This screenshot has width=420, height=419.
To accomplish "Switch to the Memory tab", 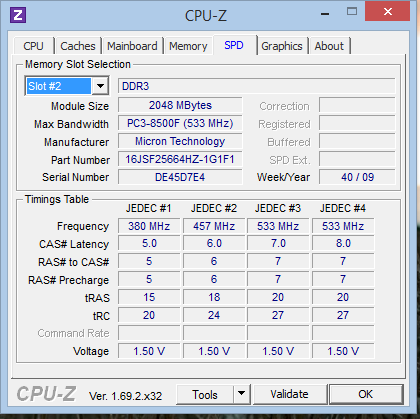I will tap(188, 46).
